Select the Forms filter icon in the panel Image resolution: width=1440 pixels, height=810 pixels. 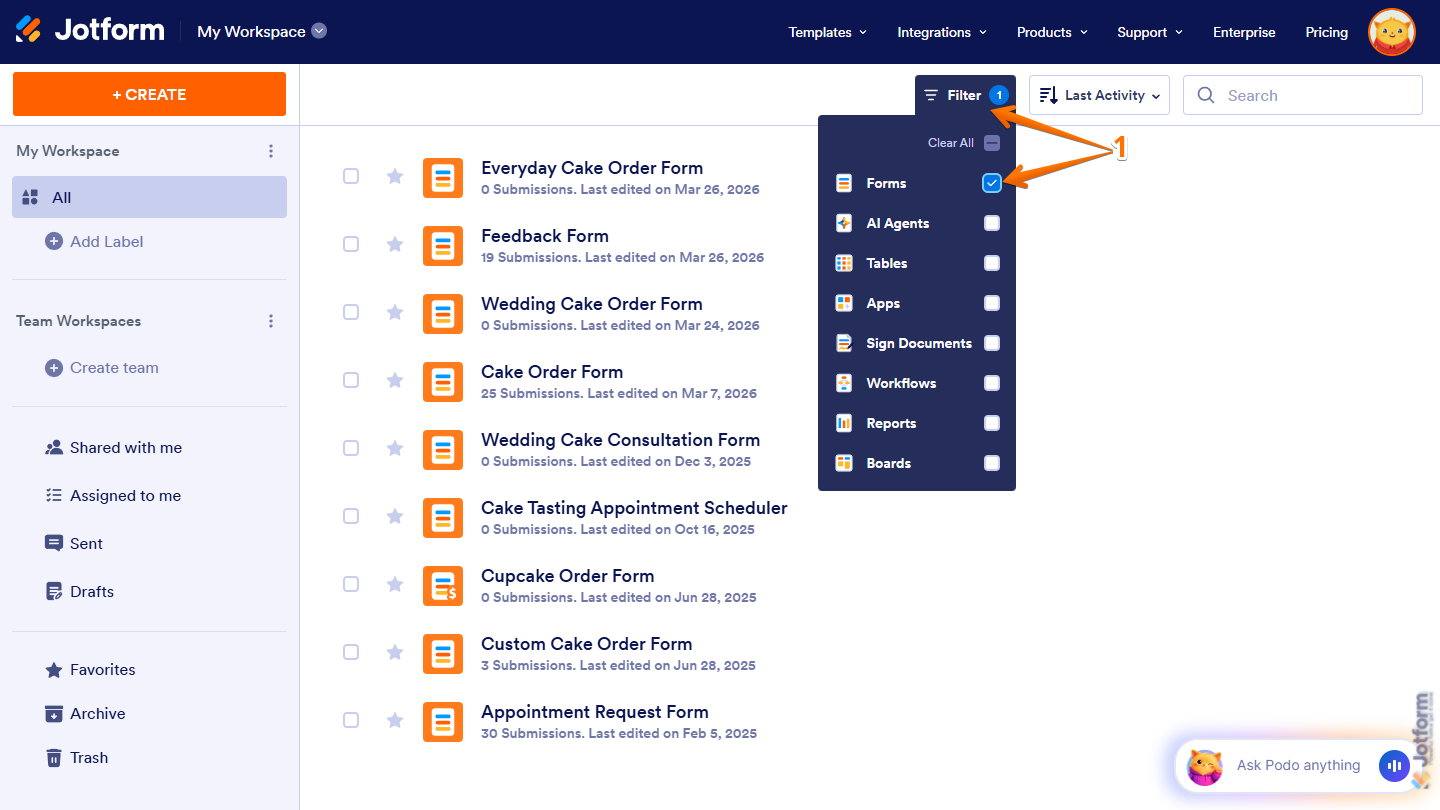pyautogui.click(x=844, y=183)
